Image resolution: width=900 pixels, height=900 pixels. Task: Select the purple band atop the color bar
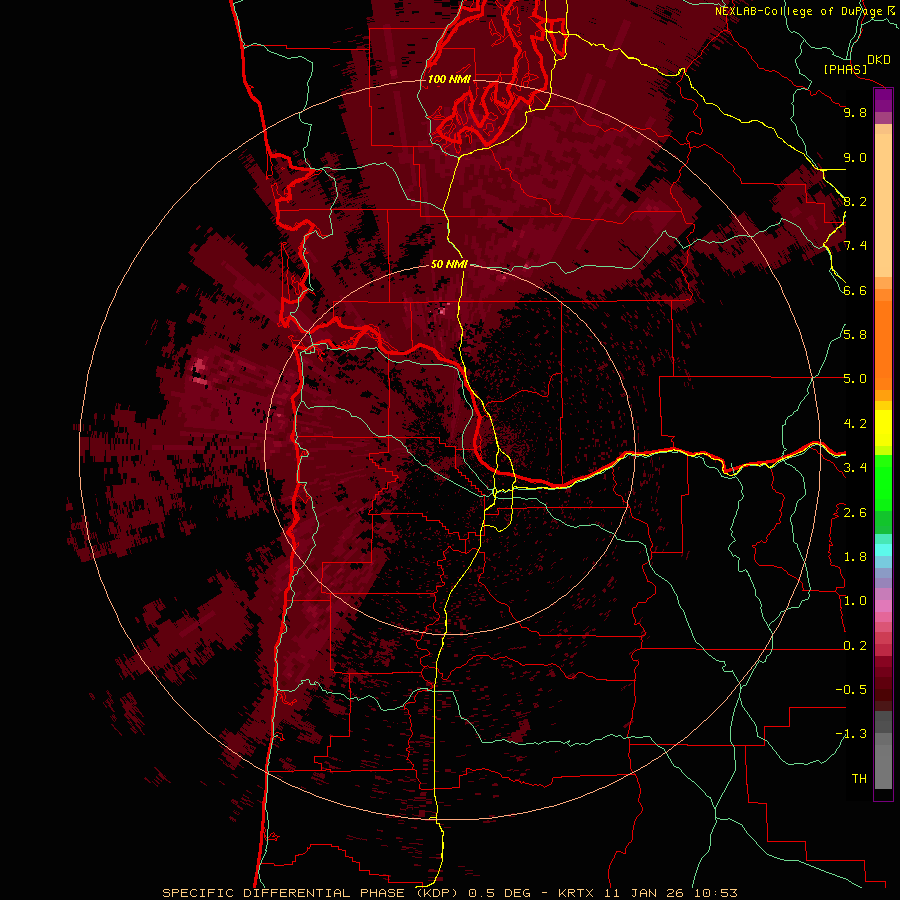coord(883,100)
